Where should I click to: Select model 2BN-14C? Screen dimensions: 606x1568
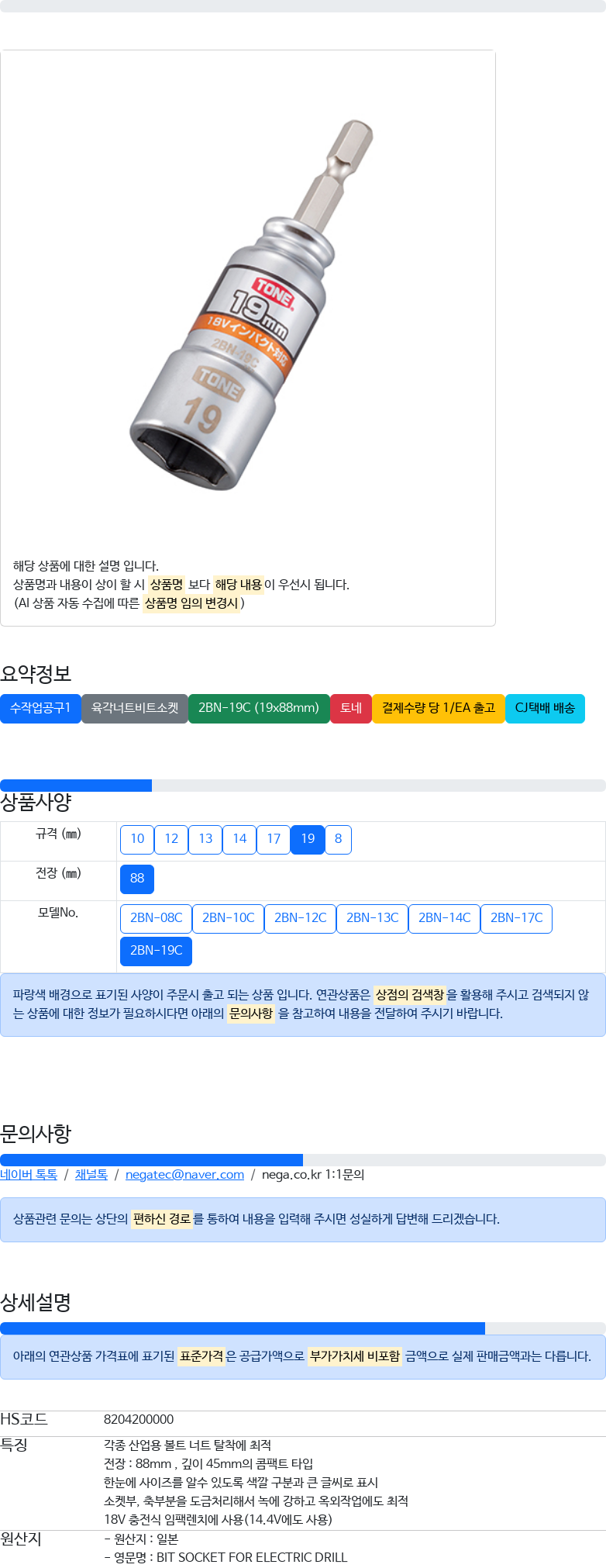click(x=444, y=918)
